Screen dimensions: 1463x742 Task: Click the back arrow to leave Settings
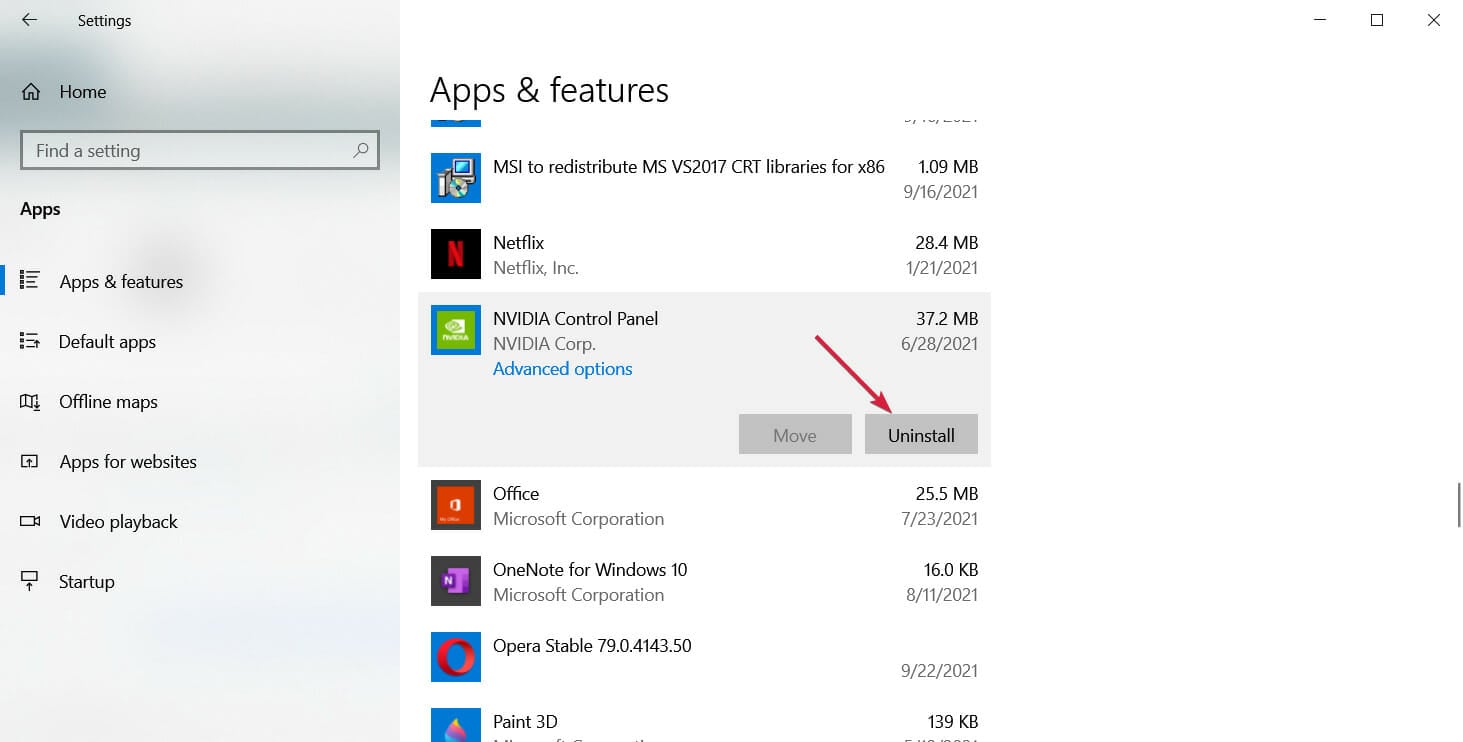(28, 19)
